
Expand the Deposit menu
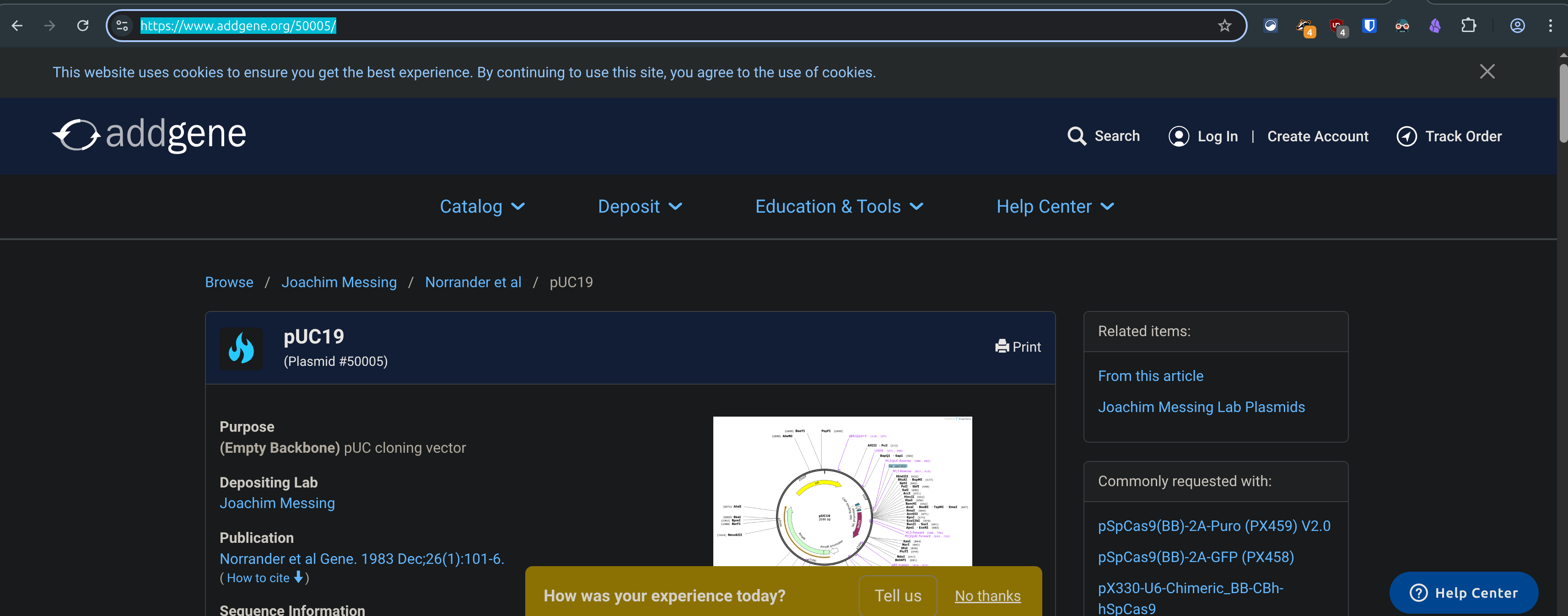[x=640, y=207]
